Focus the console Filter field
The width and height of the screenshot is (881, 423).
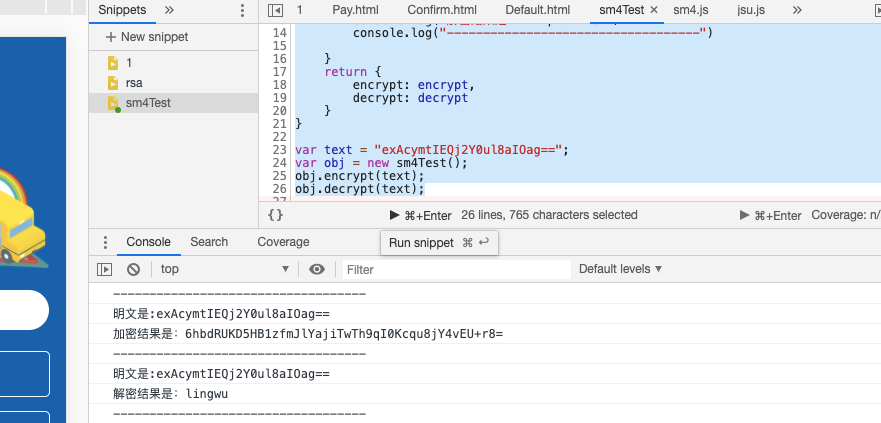click(457, 270)
